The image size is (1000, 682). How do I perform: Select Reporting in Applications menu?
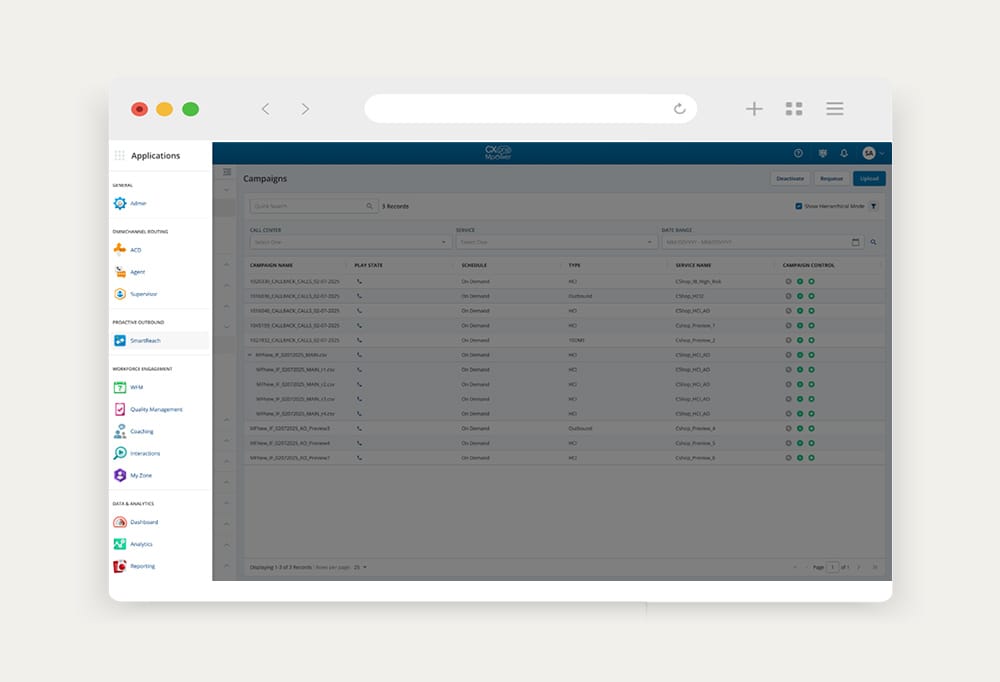142,566
